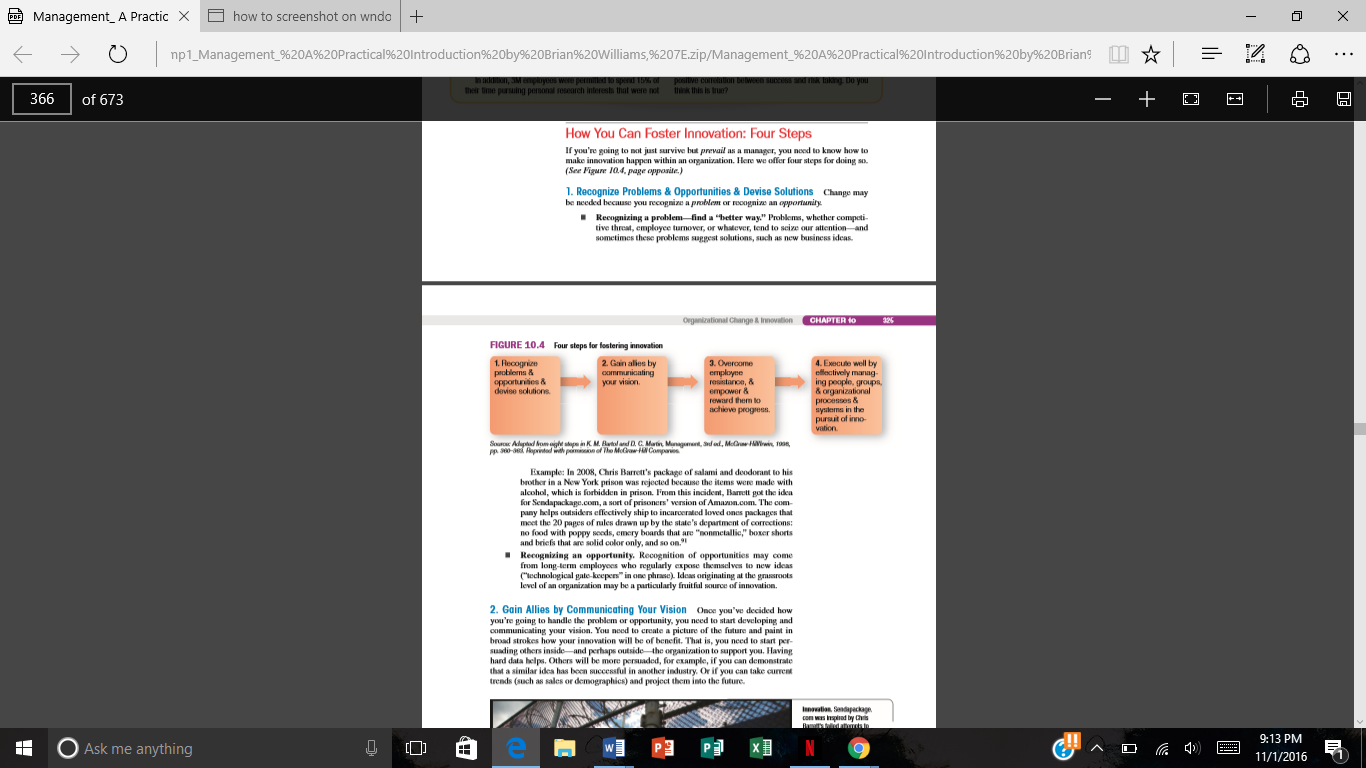Make a Web Note
Viewport: 1366px width, 768px height.
click(x=1256, y=55)
